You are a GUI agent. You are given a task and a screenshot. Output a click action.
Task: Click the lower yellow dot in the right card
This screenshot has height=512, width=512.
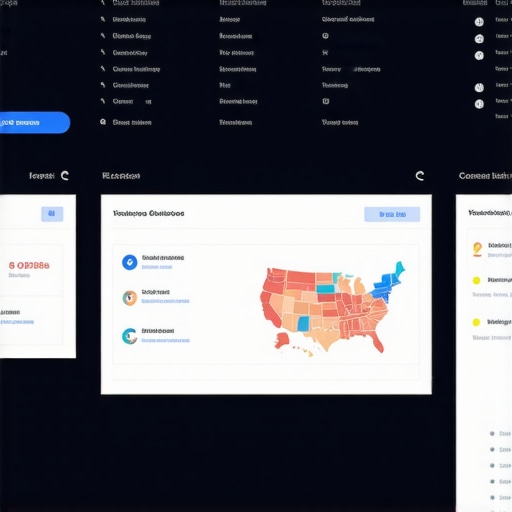click(476, 322)
